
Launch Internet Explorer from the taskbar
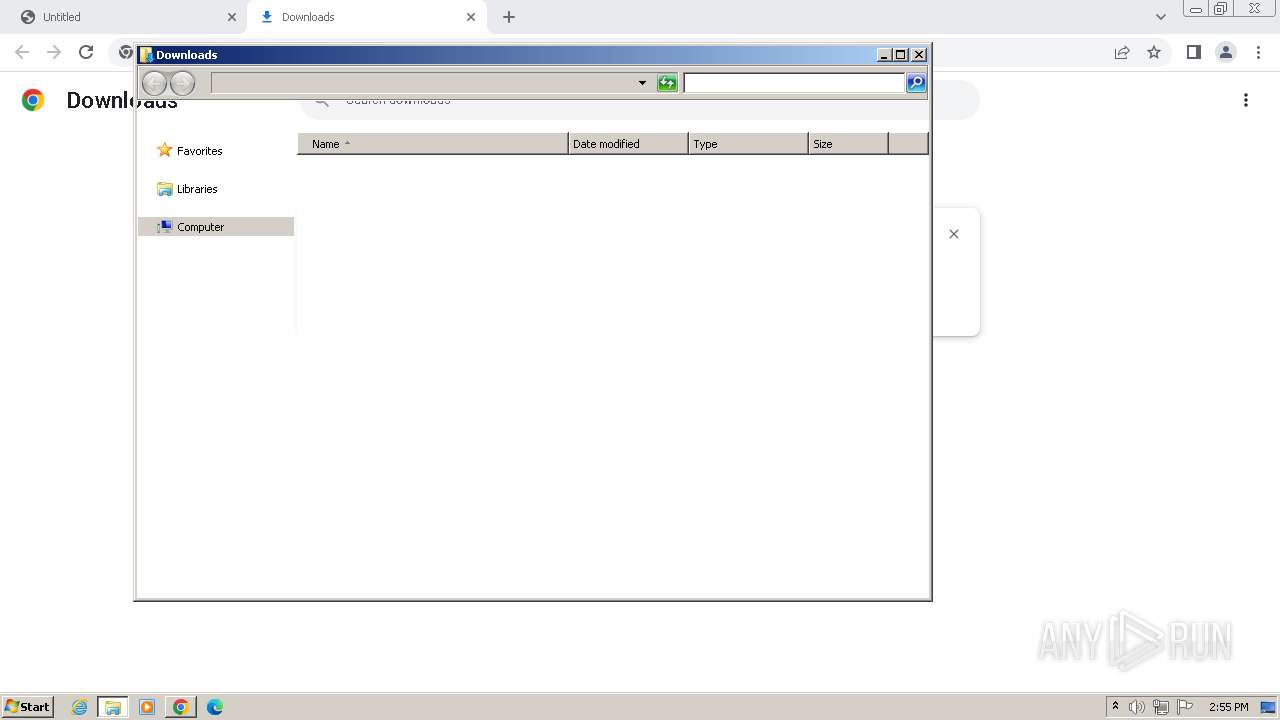[79, 707]
